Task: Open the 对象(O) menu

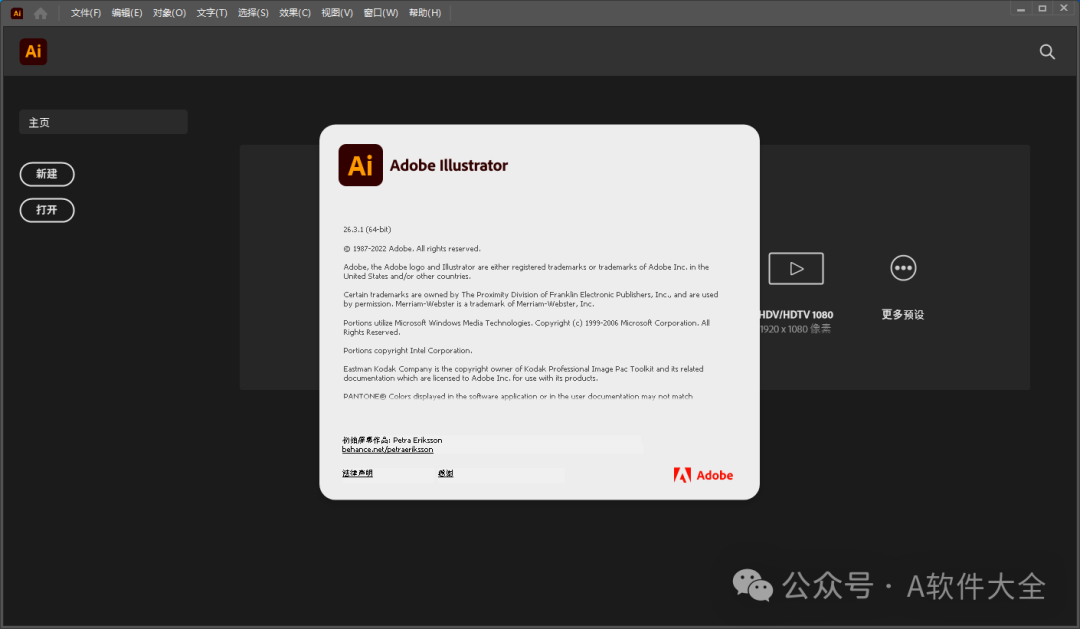Action: (169, 13)
